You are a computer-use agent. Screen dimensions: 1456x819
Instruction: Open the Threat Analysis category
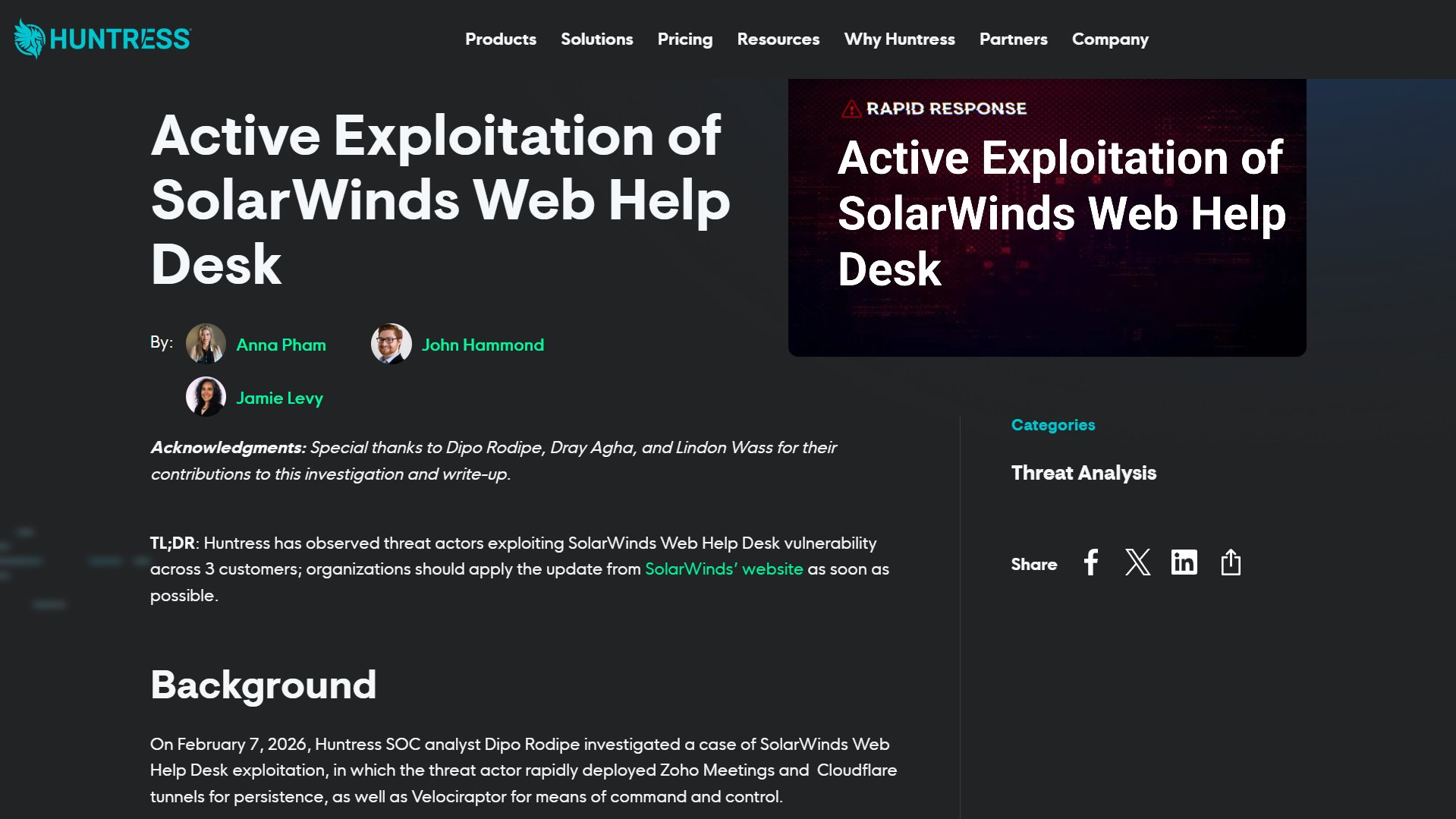tap(1083, 473)
